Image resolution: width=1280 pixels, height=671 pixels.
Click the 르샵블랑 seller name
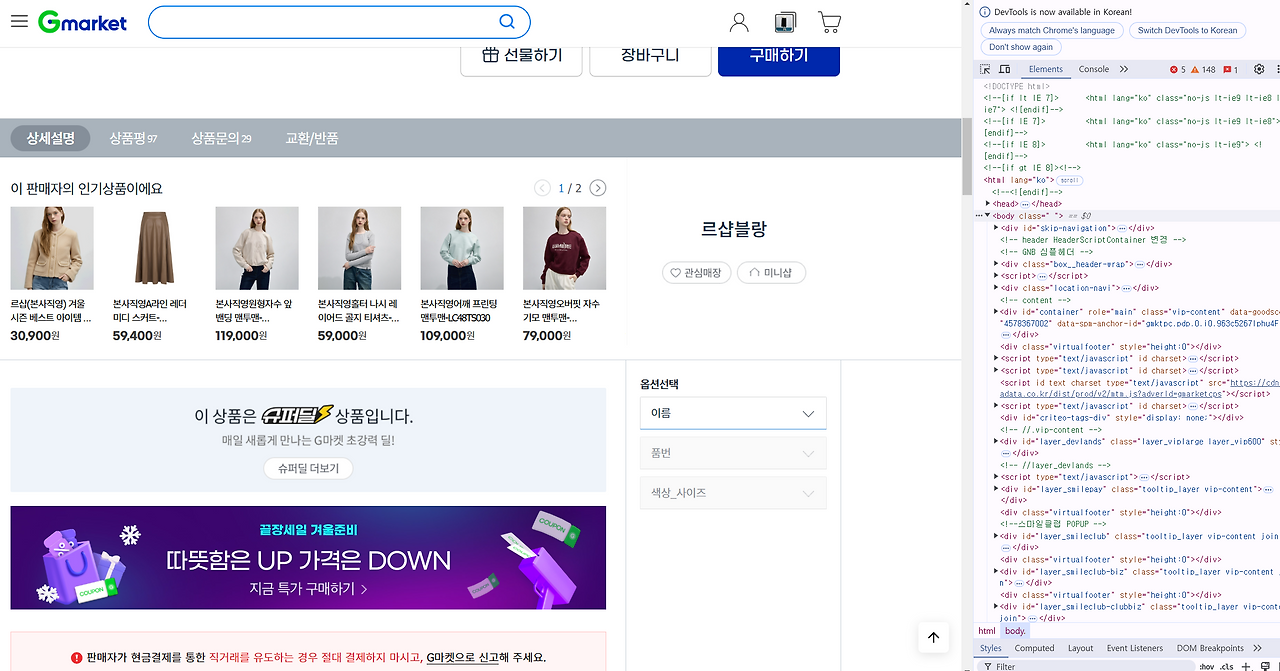click(x=734, y=228)
